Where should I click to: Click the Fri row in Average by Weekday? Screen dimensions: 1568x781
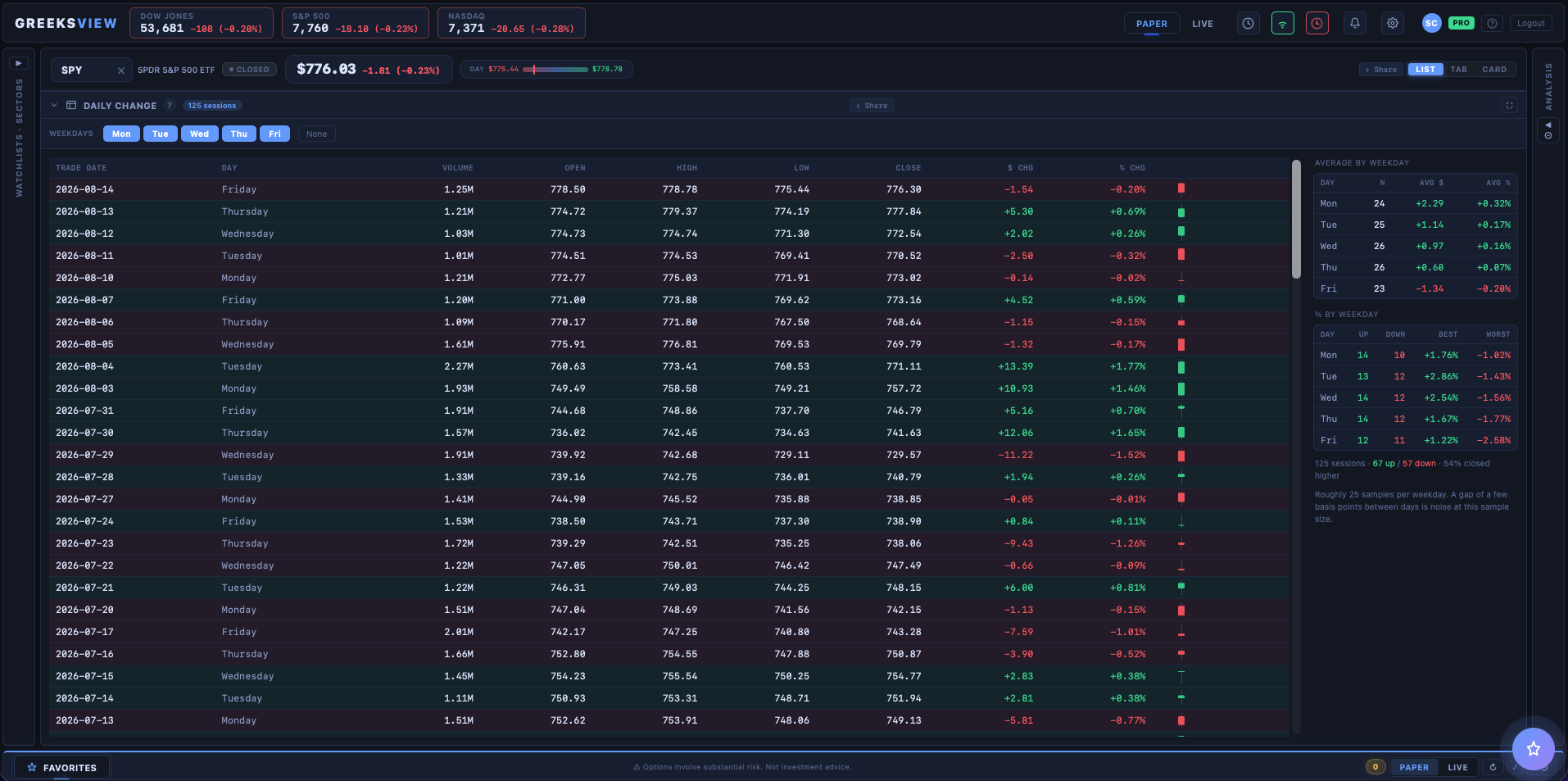tap(1416, 288)
